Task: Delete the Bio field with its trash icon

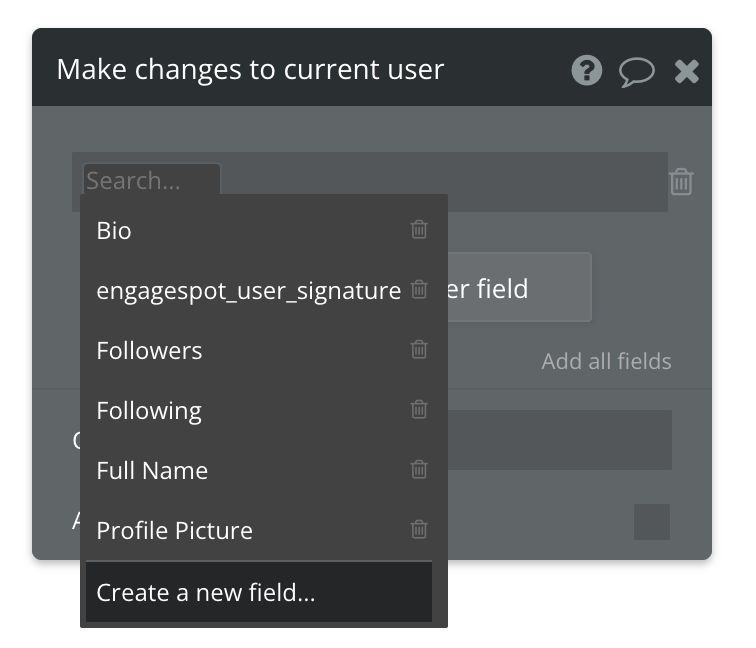Action: click(x=418, y=230)
